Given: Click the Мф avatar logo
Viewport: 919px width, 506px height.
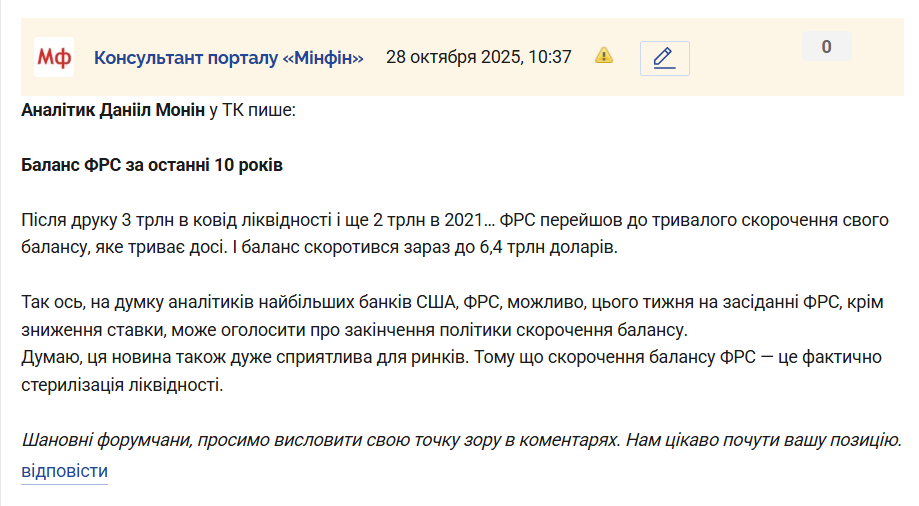Looking at the screenshot, I should click(x=54, y=57).
